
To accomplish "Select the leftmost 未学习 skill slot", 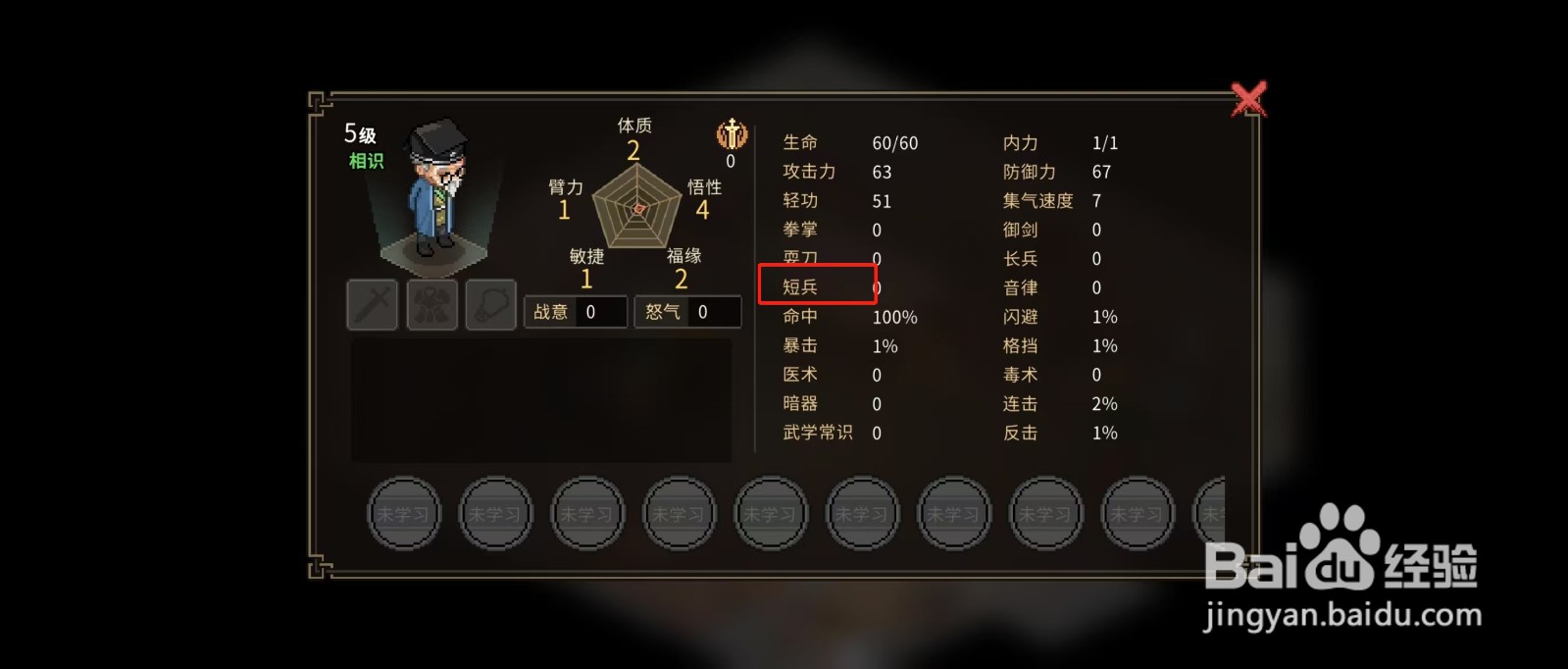I will coord(404,513).
